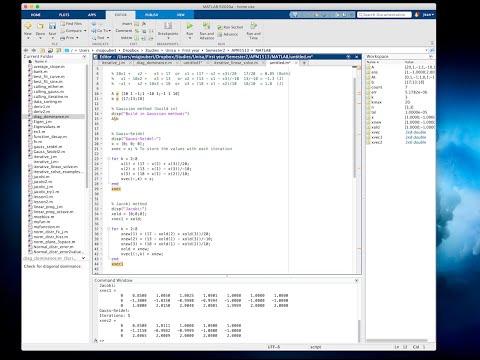Click the Back arrow in address bar
The image size is (480, 360).
26,50
